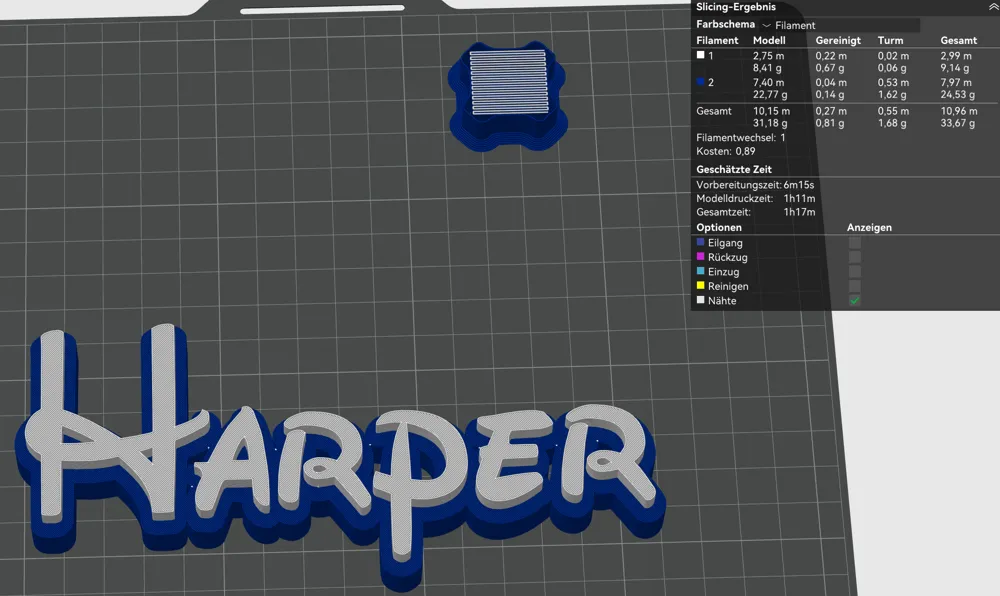Click the magenta Rückzug color swatch
The image size is (1000, 596).
(700, 257)
